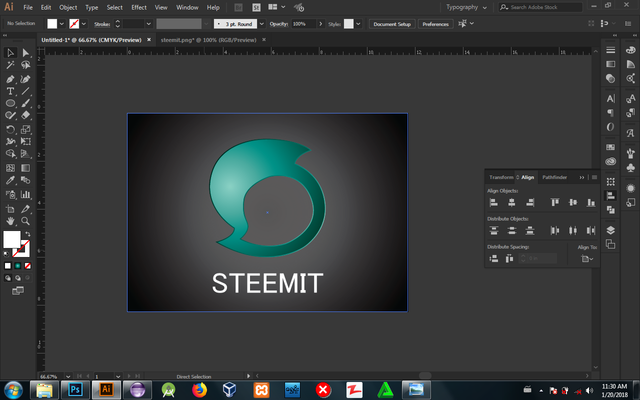Select the Ellipse shape tool
Image resolution: width=640 pixels, height=400 pixels.
(x=10, y=103)
